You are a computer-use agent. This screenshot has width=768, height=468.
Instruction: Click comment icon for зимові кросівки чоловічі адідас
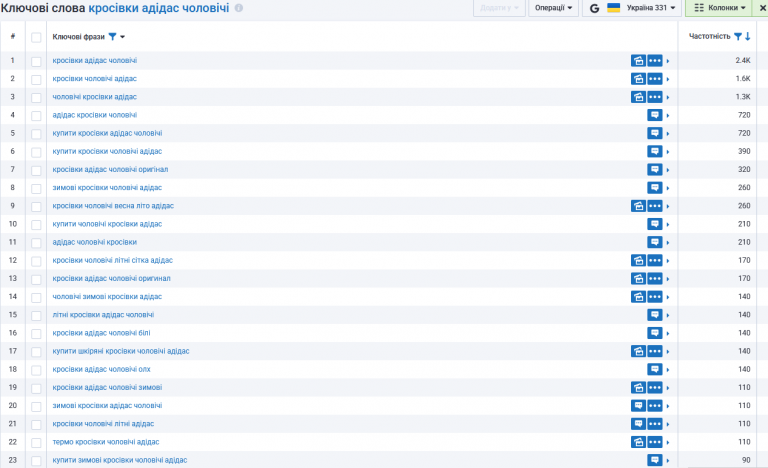(655, 188)
